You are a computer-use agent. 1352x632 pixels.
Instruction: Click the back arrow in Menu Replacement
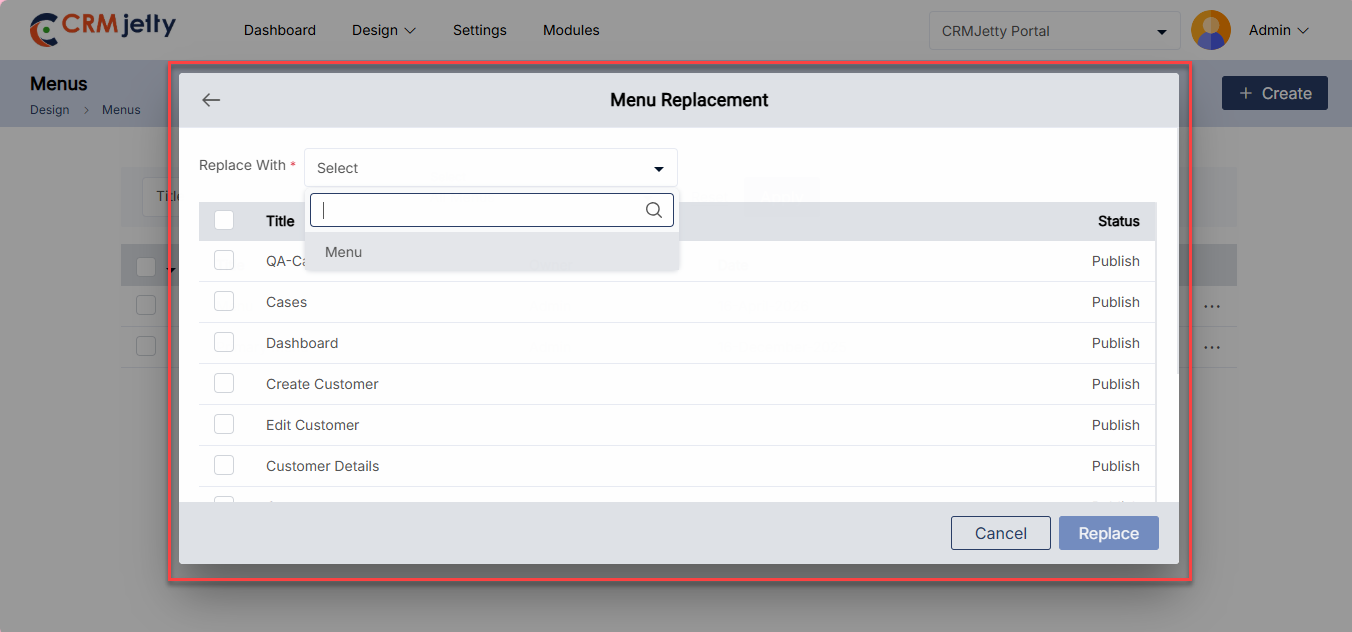(x=211, y=100)
